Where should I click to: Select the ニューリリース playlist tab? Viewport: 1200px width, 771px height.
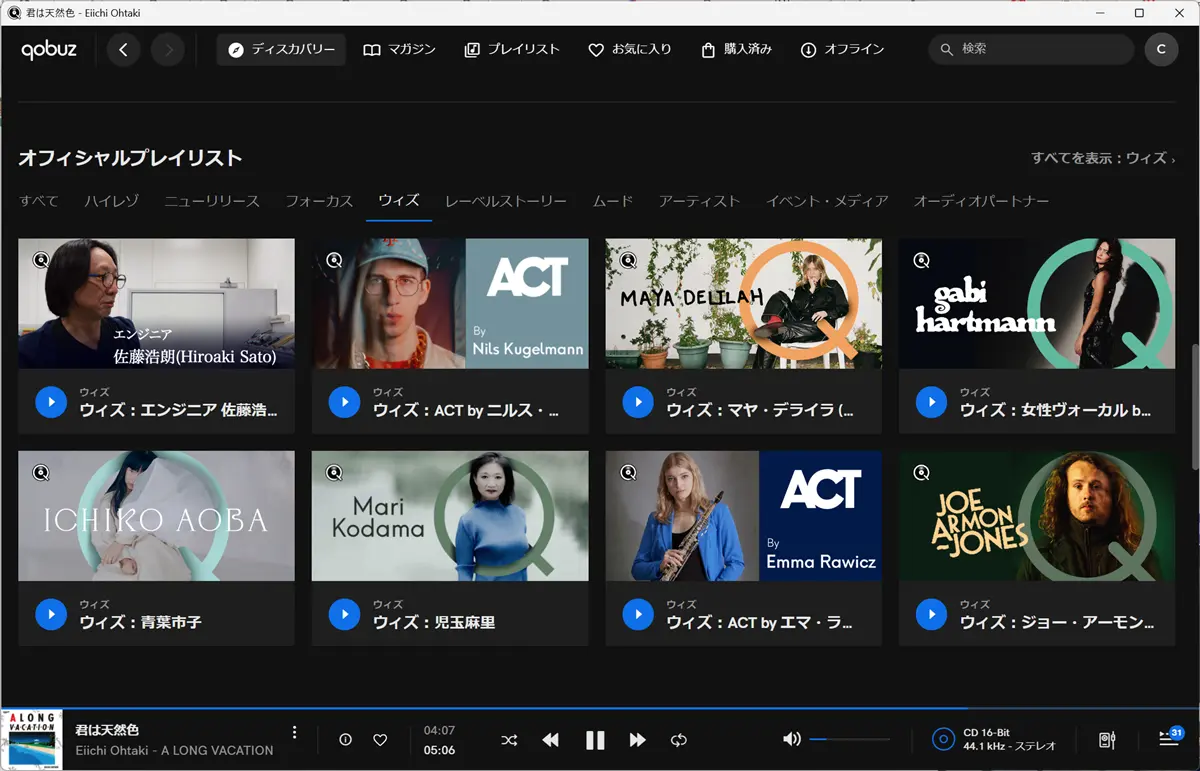pos(212,201)
